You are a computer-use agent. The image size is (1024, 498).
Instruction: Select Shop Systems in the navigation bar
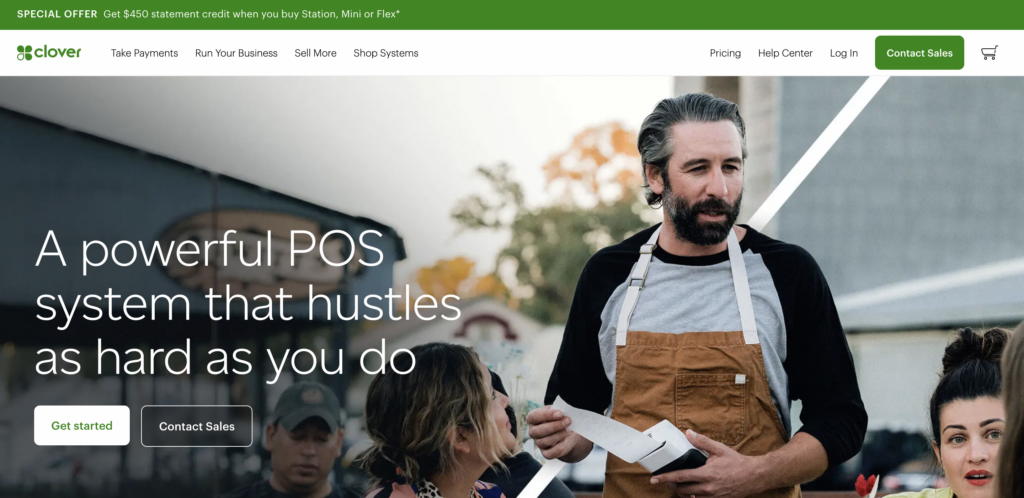tap(386, 54)
